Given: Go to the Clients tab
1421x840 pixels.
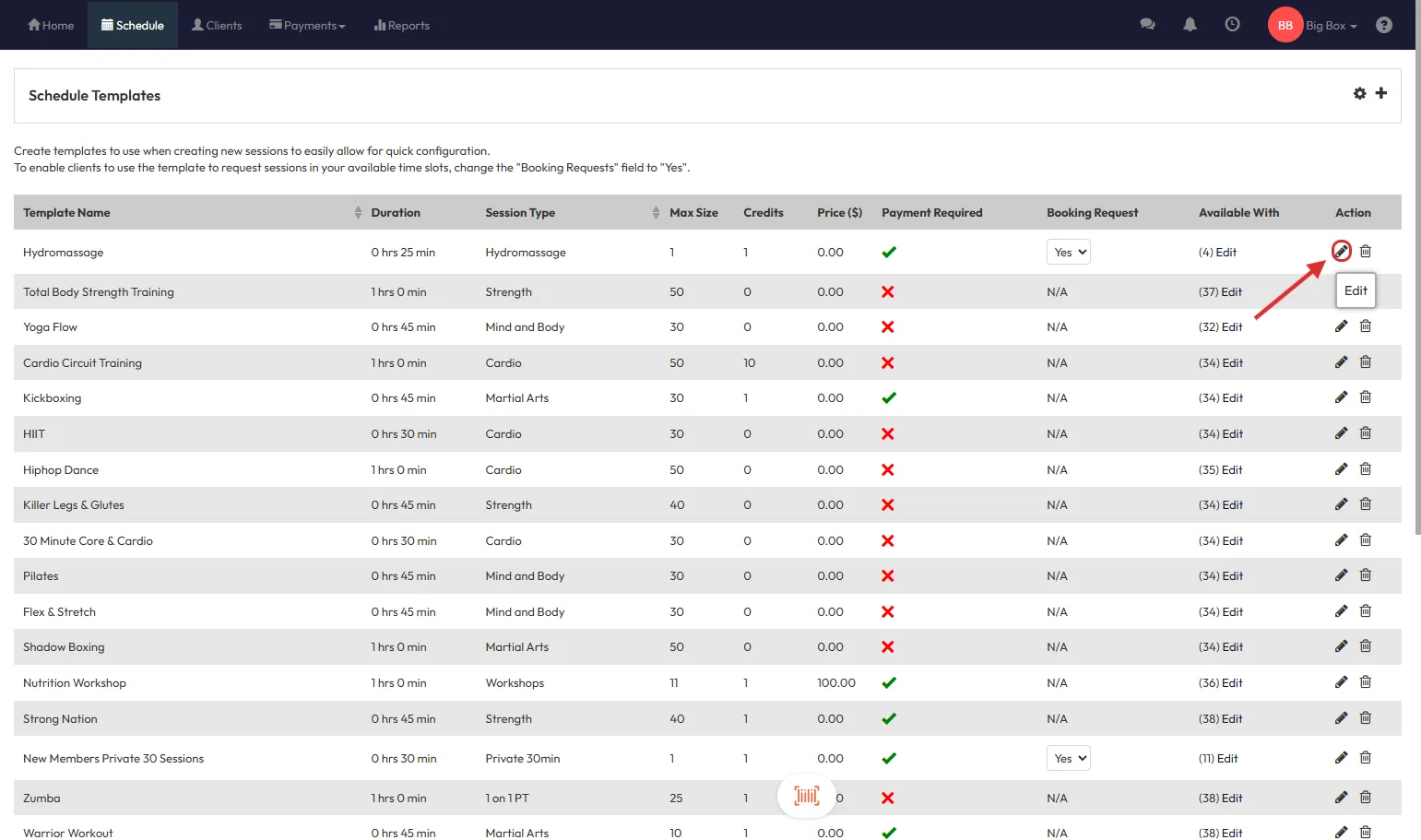Looking at the screenshot, I should [x=217, y=26].
